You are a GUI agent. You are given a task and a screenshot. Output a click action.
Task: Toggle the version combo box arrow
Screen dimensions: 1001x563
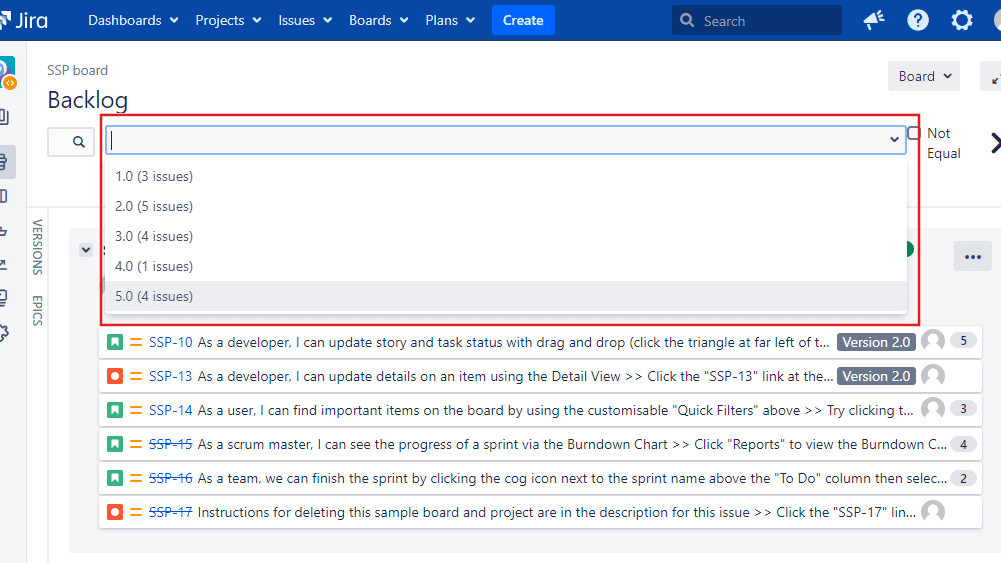(894, 140)
